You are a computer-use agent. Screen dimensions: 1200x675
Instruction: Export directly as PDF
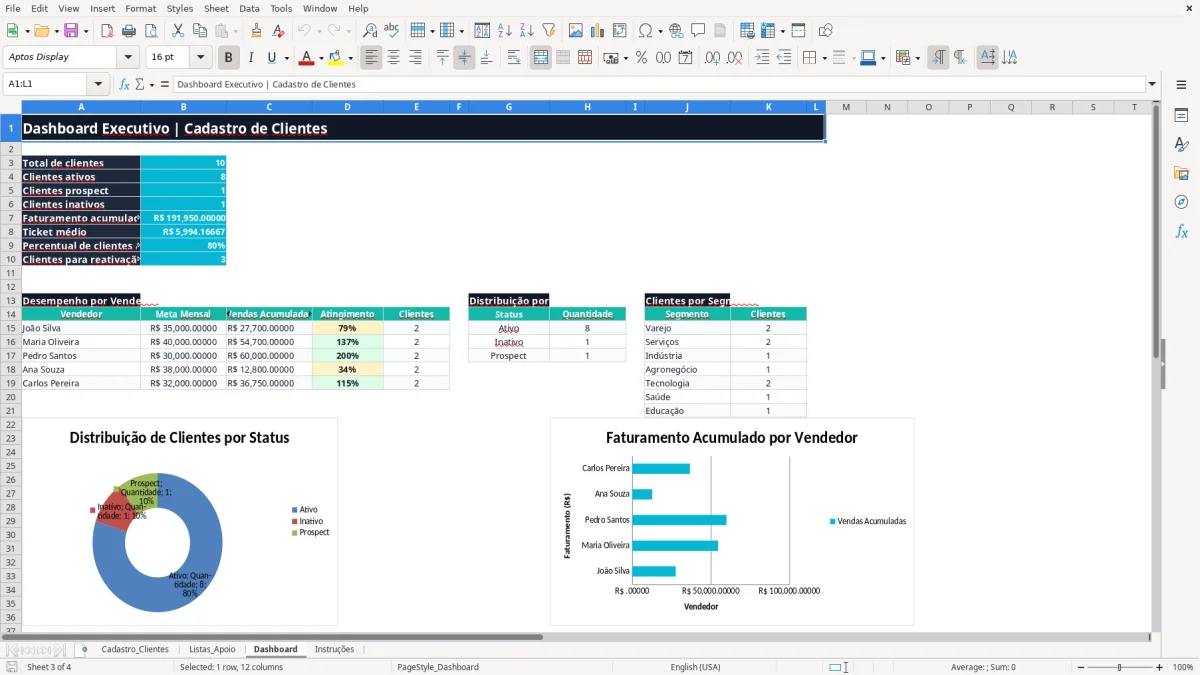106,31
